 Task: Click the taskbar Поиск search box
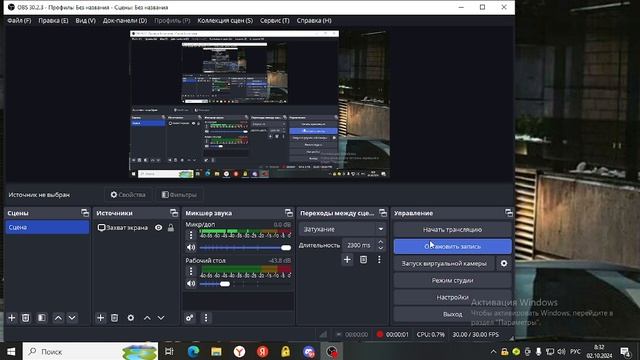[90, 351]
